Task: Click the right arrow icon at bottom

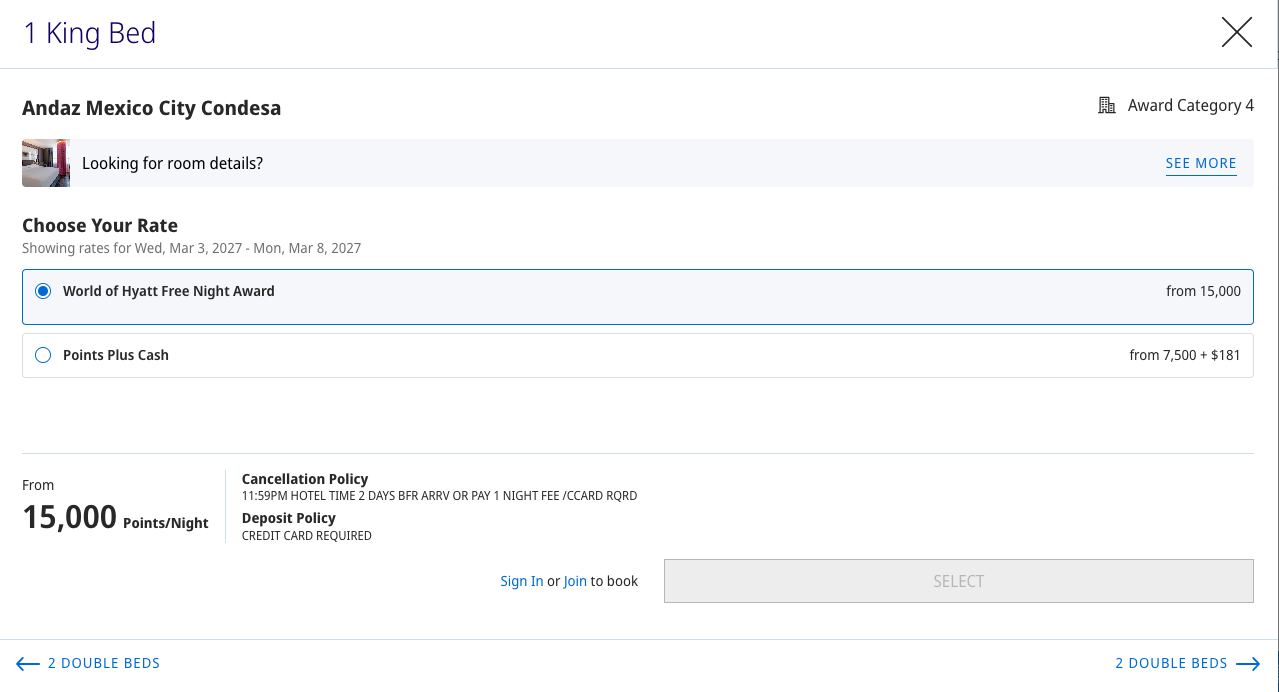Action: click(1248, 664)
